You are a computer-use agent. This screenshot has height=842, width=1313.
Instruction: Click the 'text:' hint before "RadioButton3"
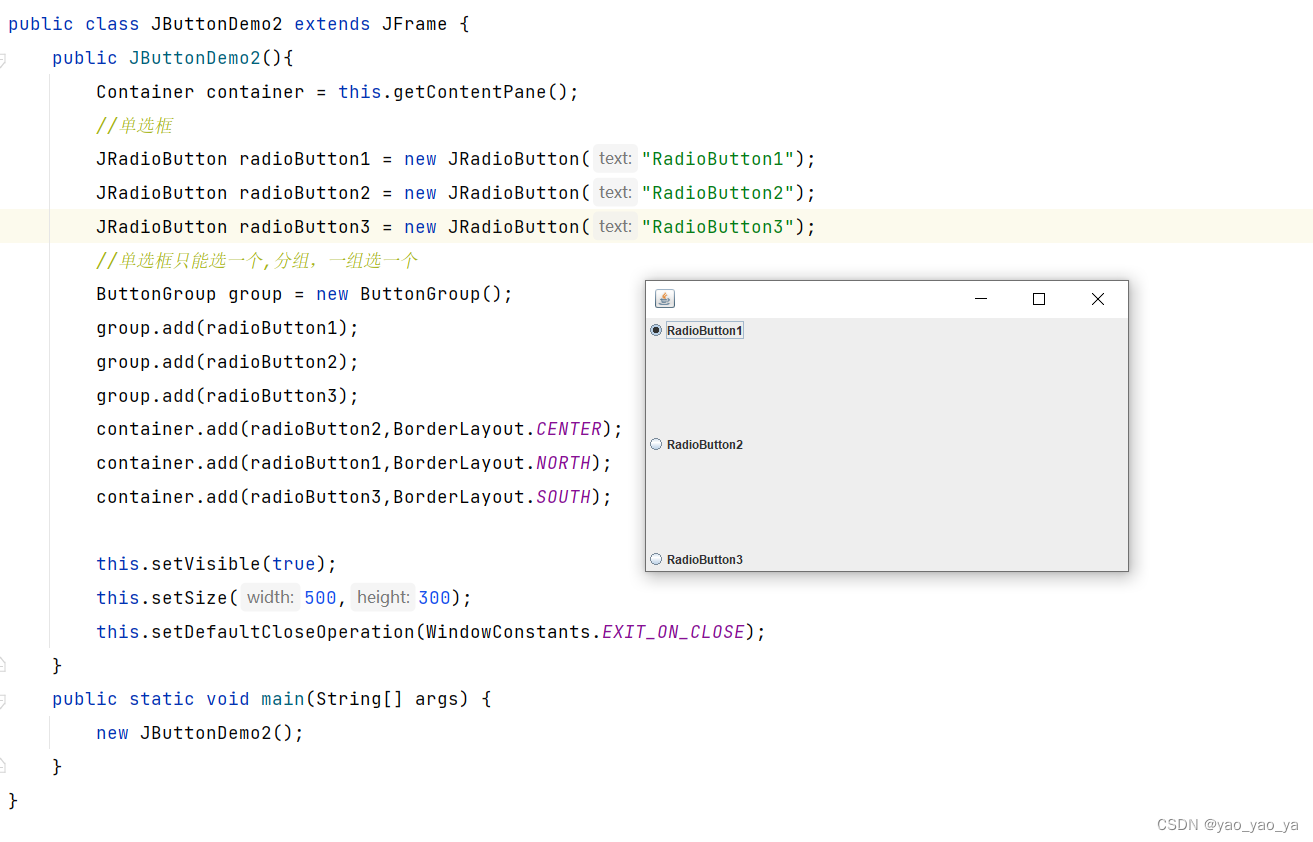(x=615, y=227)
